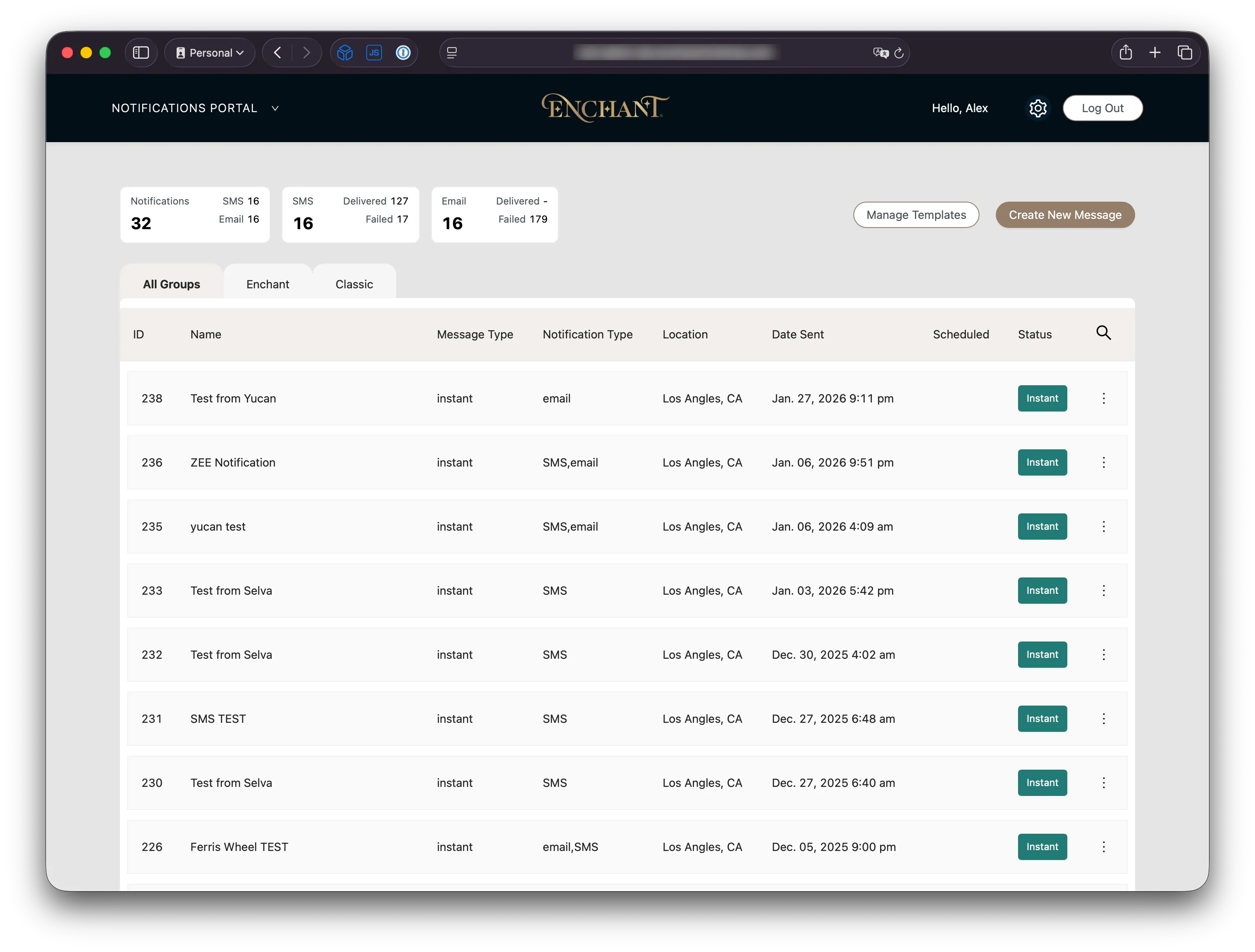This screenshot has width=1255, height=952.
Task: Click the Share icon in Safari toolbar
Action: coord(1125,53)
